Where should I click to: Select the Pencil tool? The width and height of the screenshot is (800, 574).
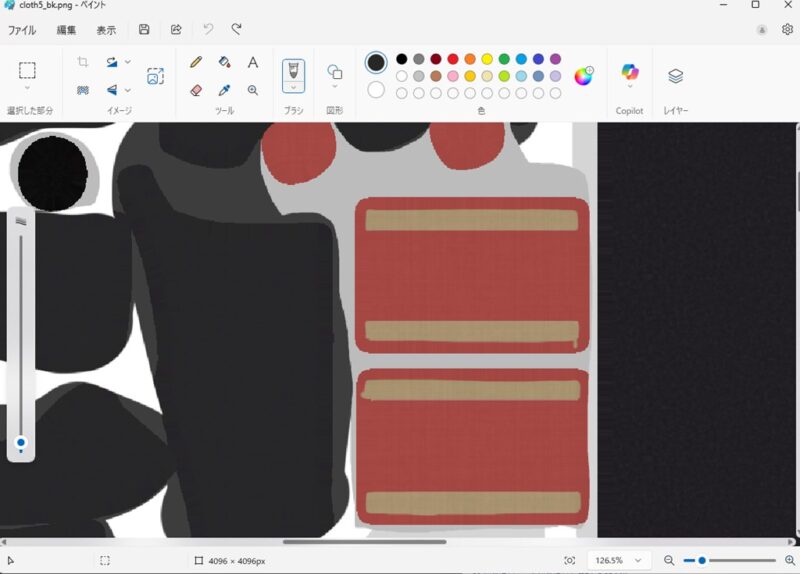pyautogui.click(x=195, y=62)
